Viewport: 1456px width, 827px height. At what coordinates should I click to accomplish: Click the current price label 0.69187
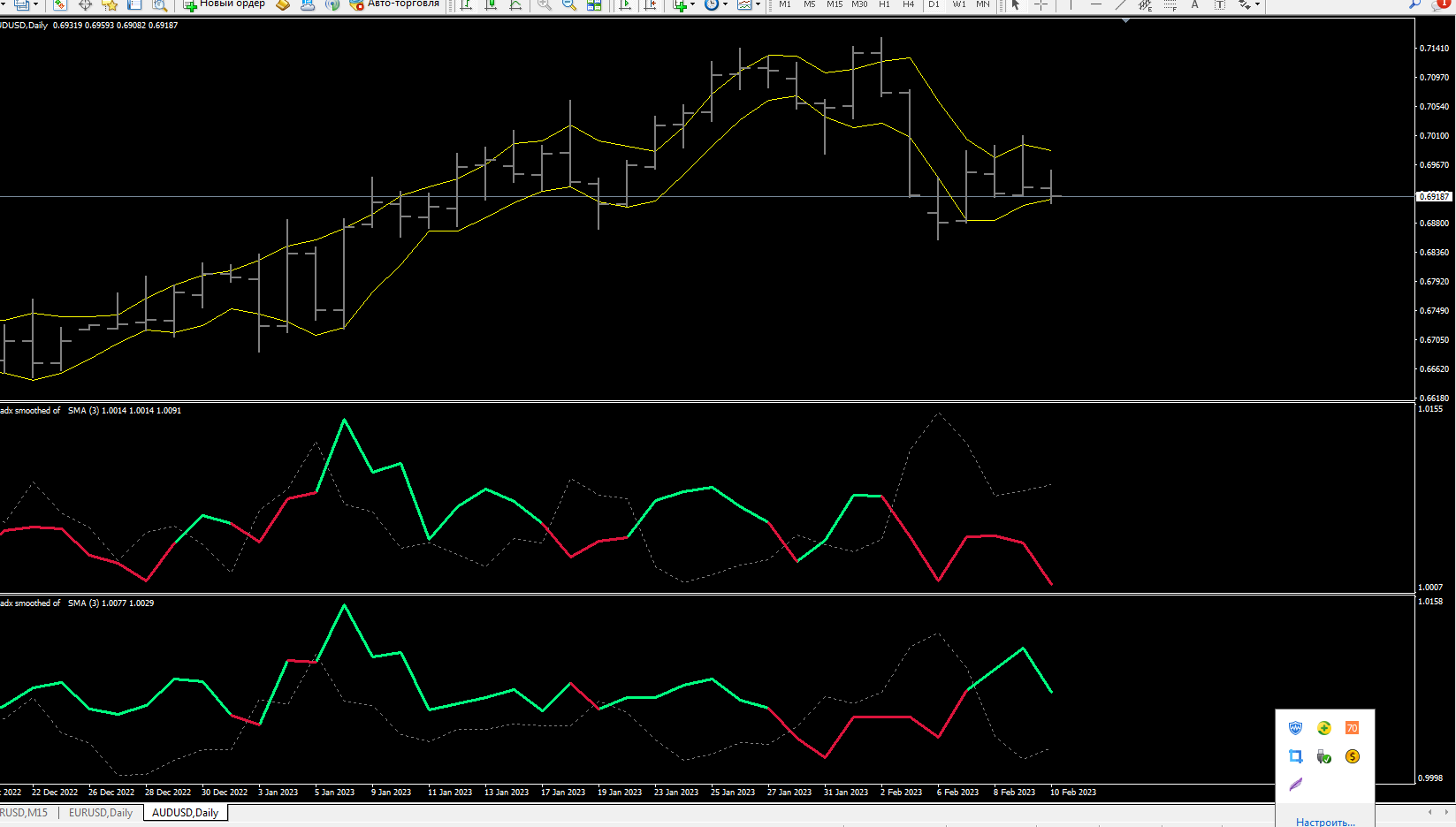pos(1434,196)
